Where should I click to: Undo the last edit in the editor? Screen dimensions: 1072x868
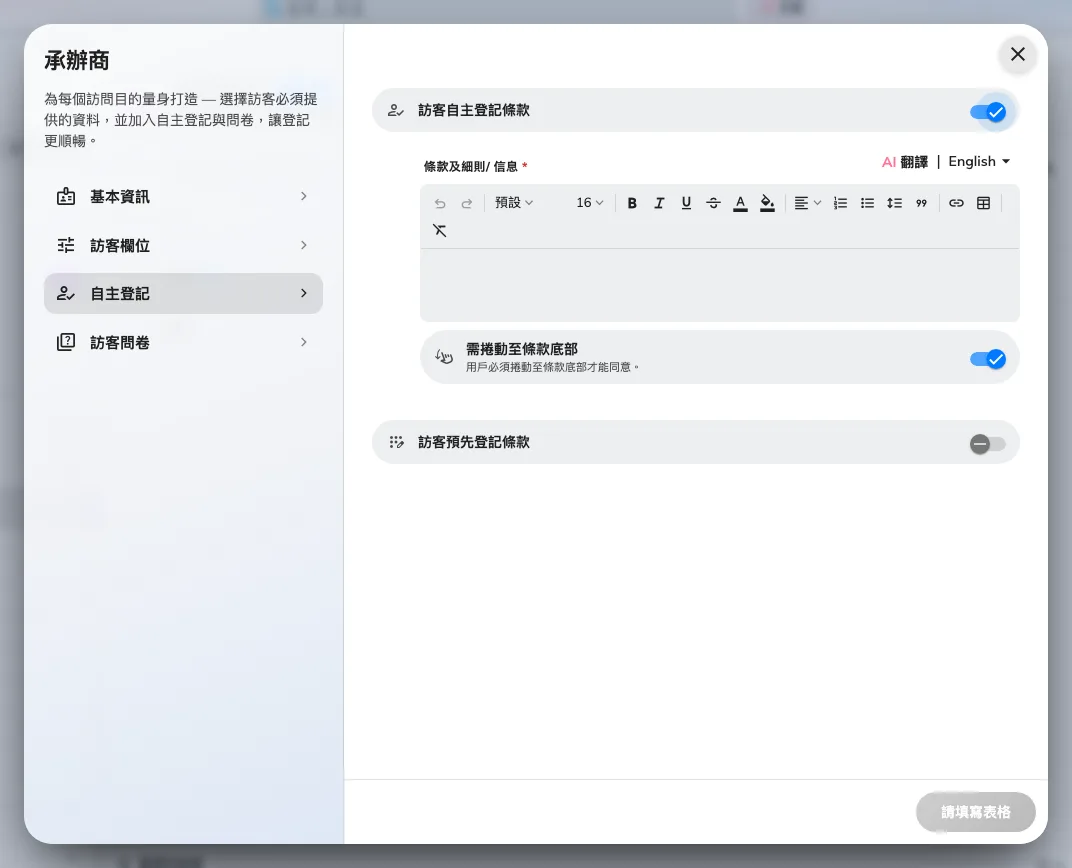point(440,203)
